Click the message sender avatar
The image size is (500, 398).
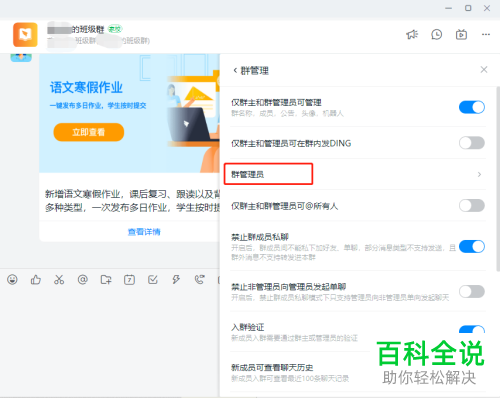pyautogui.click(x=21, y=58)
